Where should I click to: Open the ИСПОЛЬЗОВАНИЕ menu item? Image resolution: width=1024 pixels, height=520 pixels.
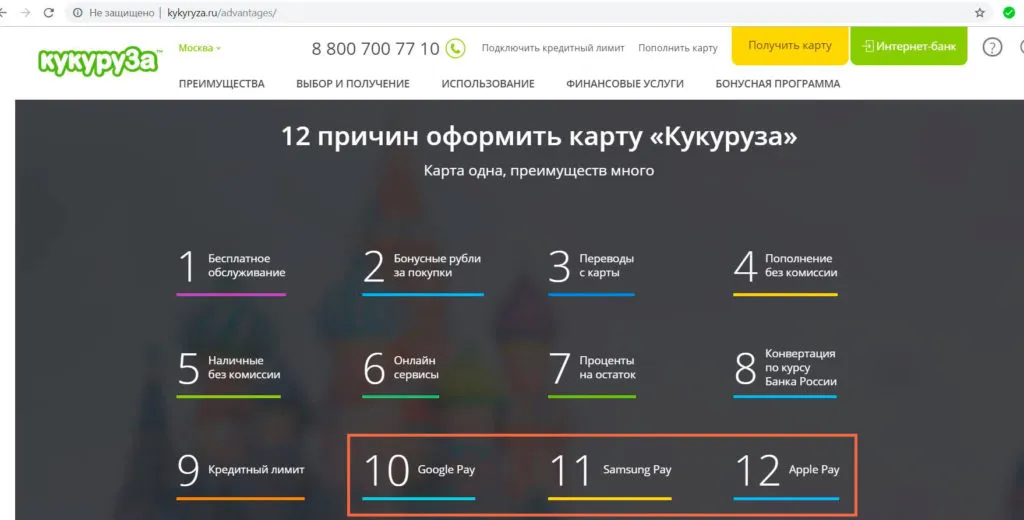point(488,84)
